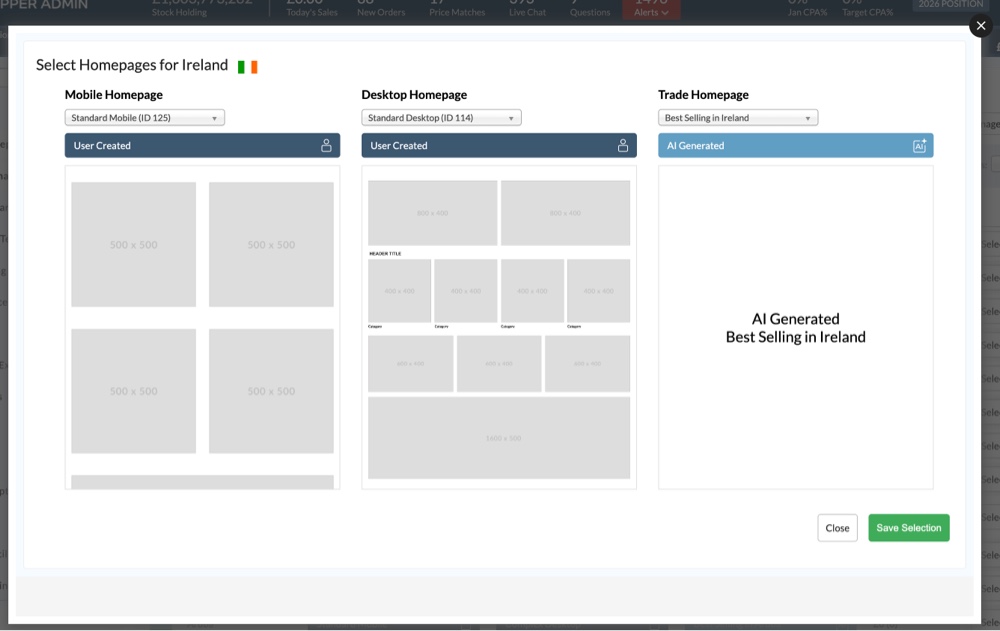Click the first 800x400 desktop placeholder
The image size is (1000, 631).
point(432,212)
